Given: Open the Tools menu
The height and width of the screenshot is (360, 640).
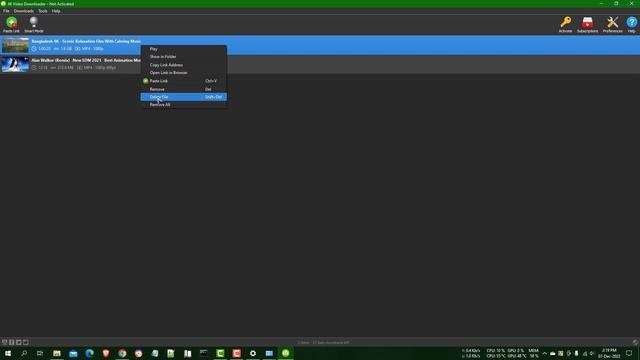Looking at the screenshot, I should click(43, 11).
